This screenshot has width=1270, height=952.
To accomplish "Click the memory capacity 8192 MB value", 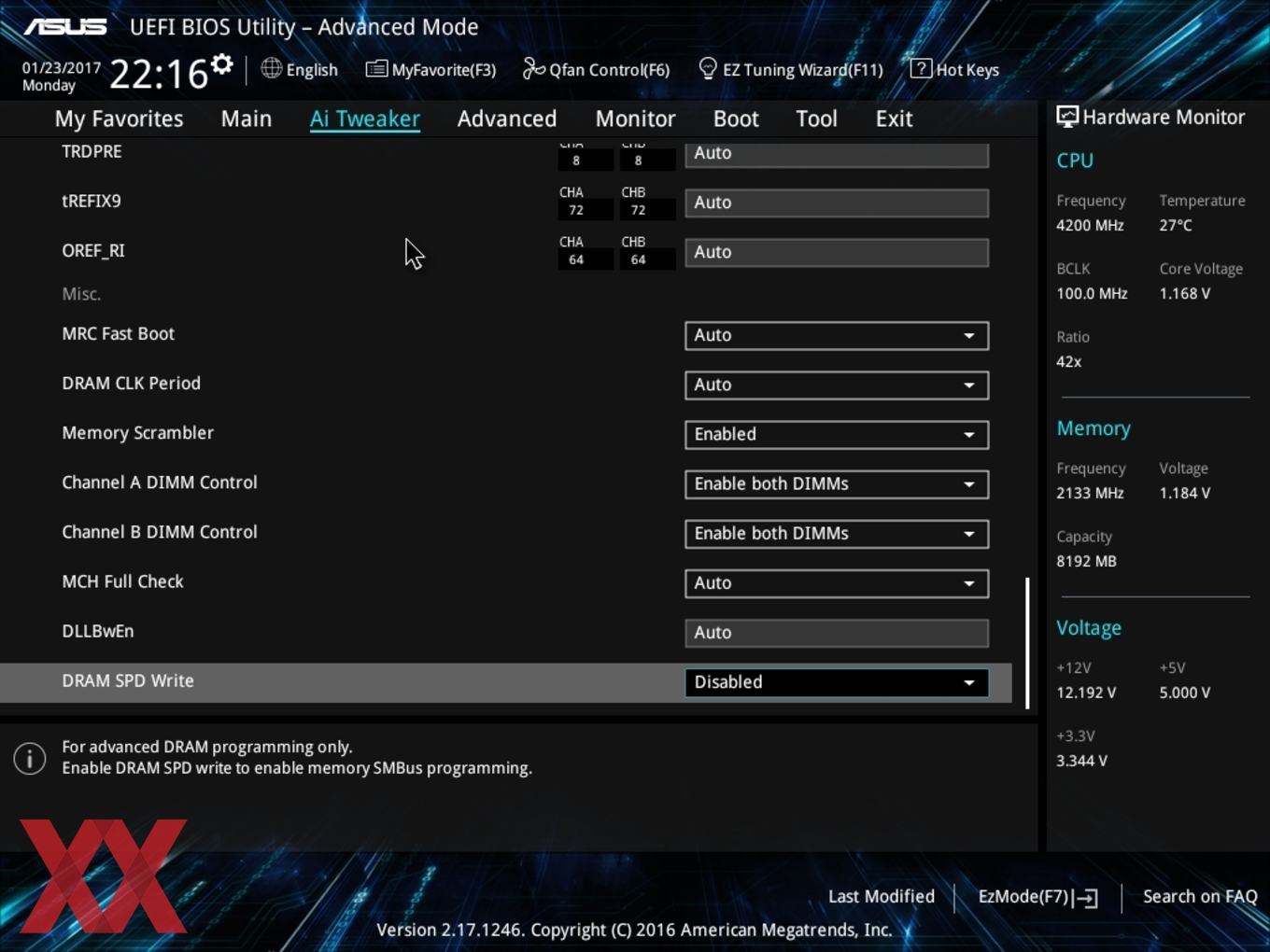I will [1086, 561].
